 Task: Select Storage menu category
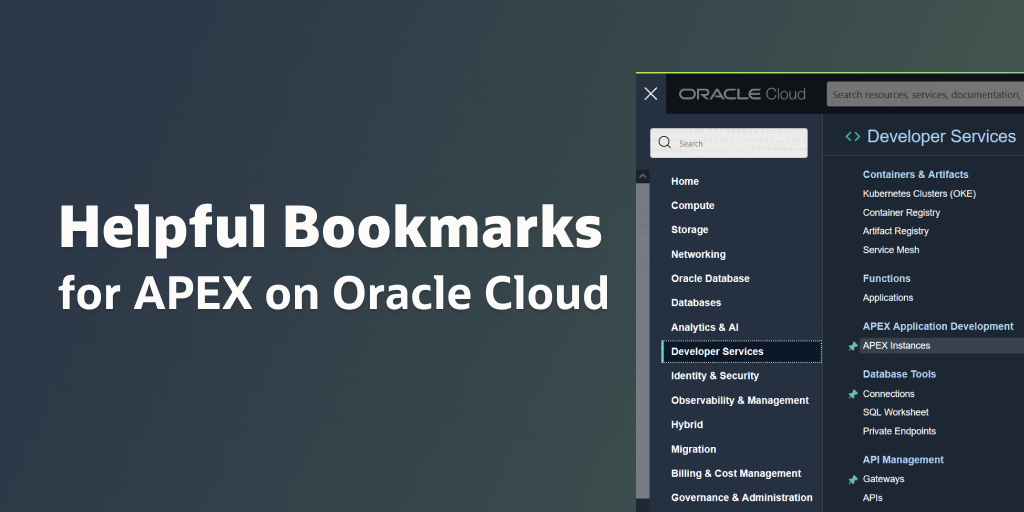click(x=690, y=230)
